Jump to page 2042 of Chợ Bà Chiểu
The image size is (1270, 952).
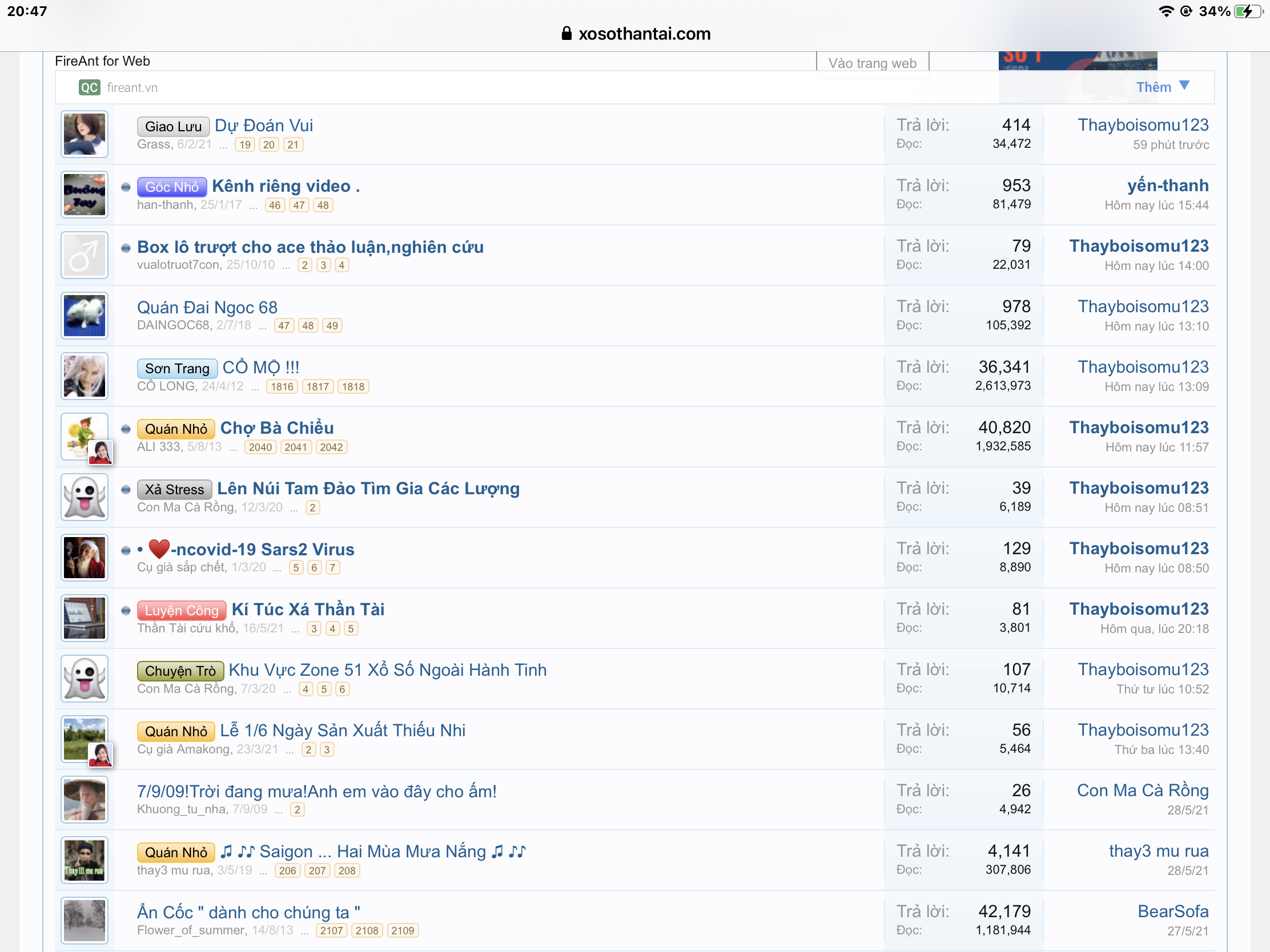[331, 447]
